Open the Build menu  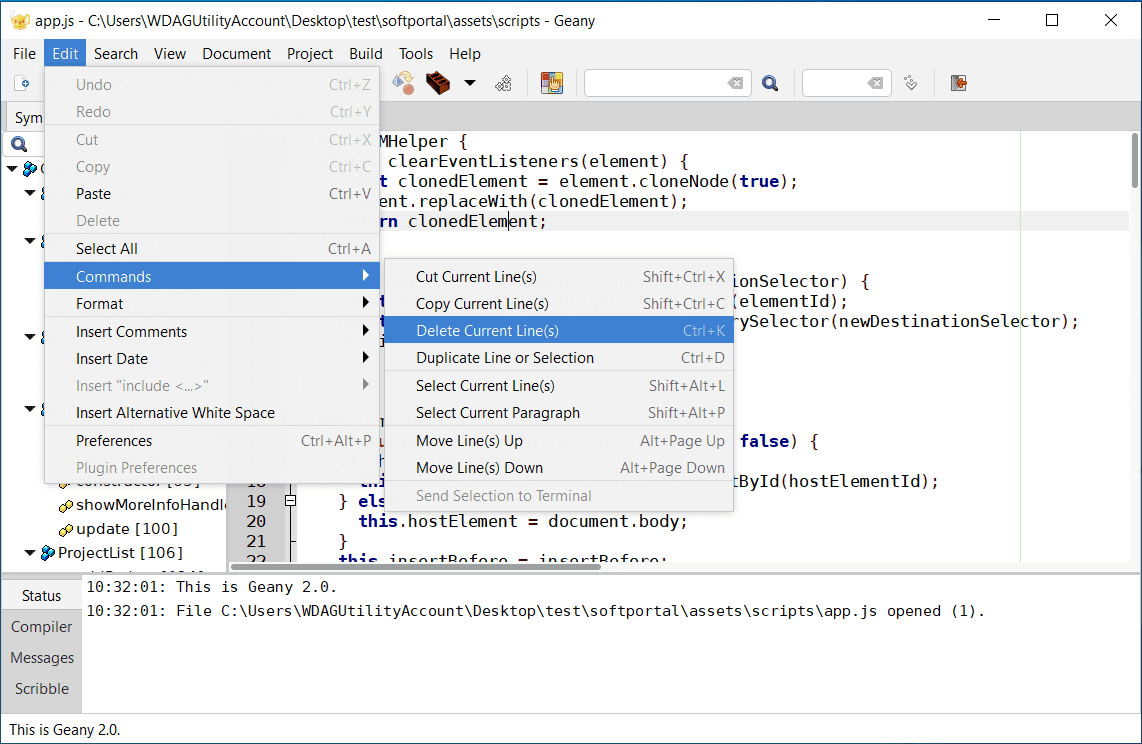click(366, 54)
